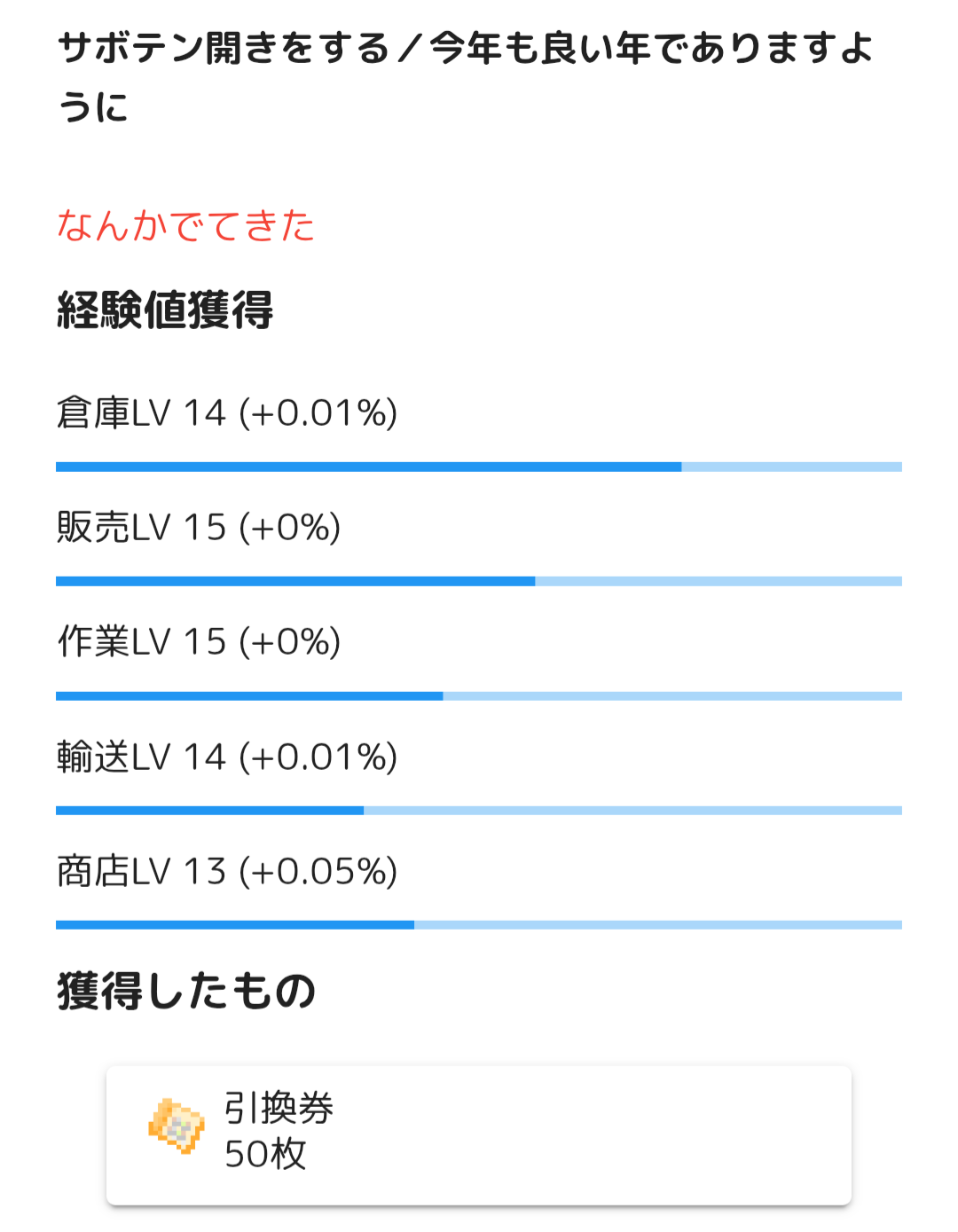
Task: Click the 販売 experience progress bar
Action: (x=479, y=581)
